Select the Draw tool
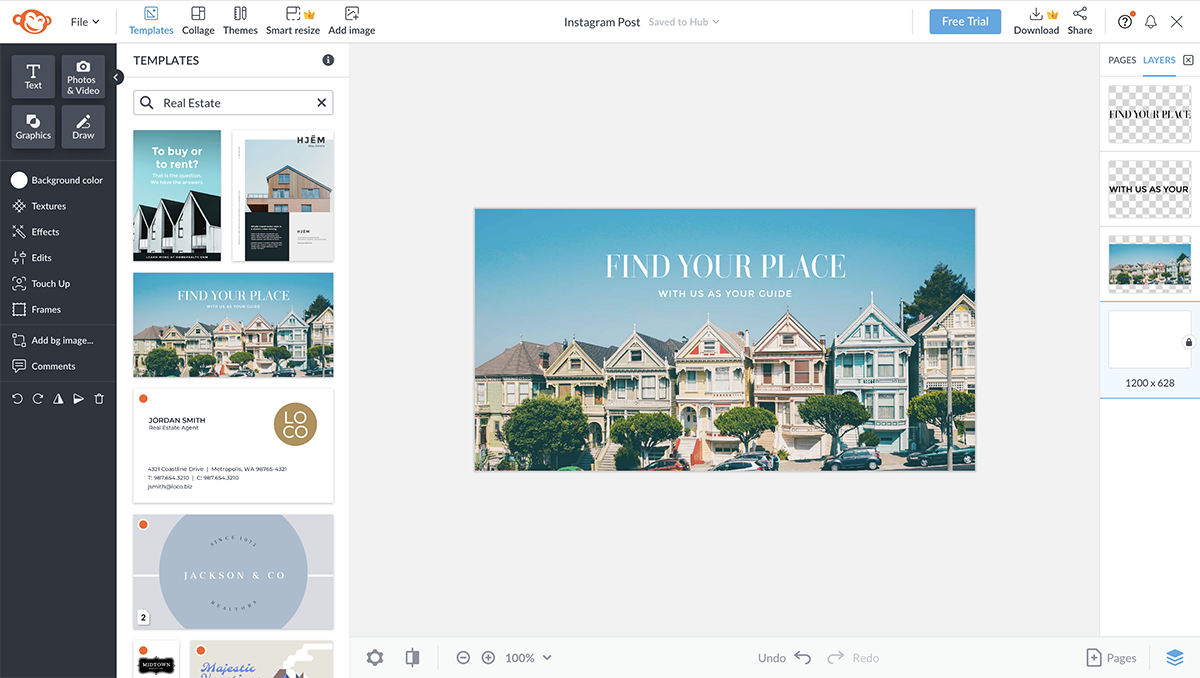The image size is (1200, 678). (83, 127)
